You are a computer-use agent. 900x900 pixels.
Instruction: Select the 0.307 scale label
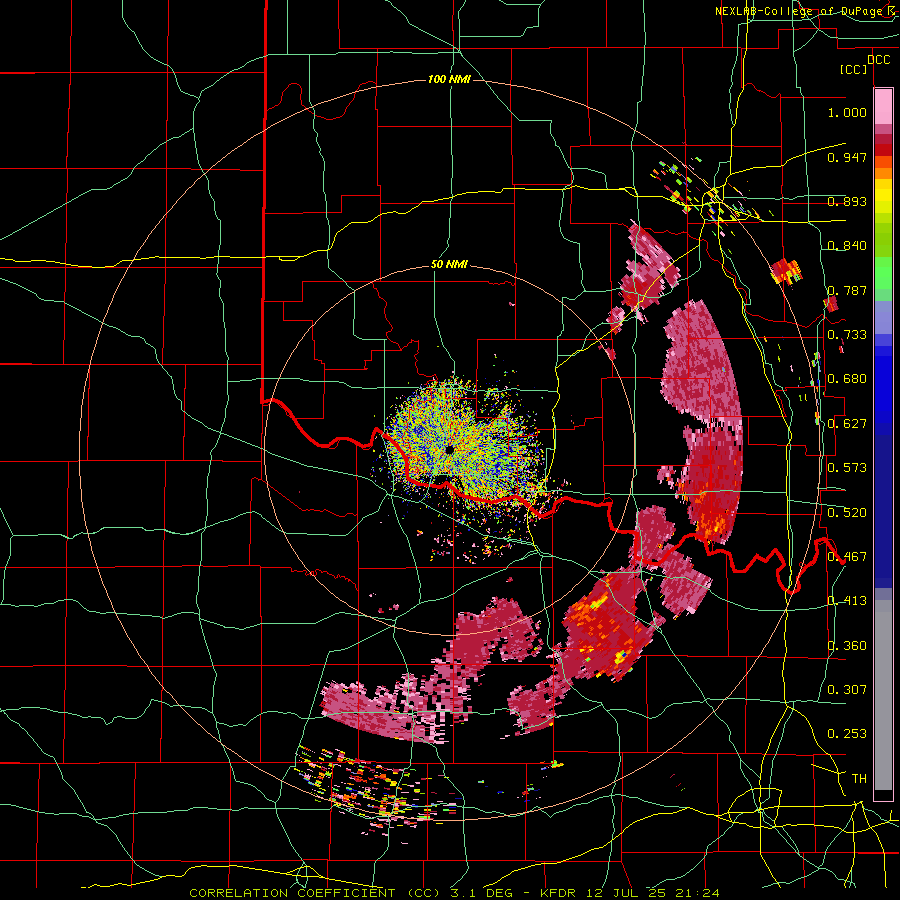[x=847, y=690]
